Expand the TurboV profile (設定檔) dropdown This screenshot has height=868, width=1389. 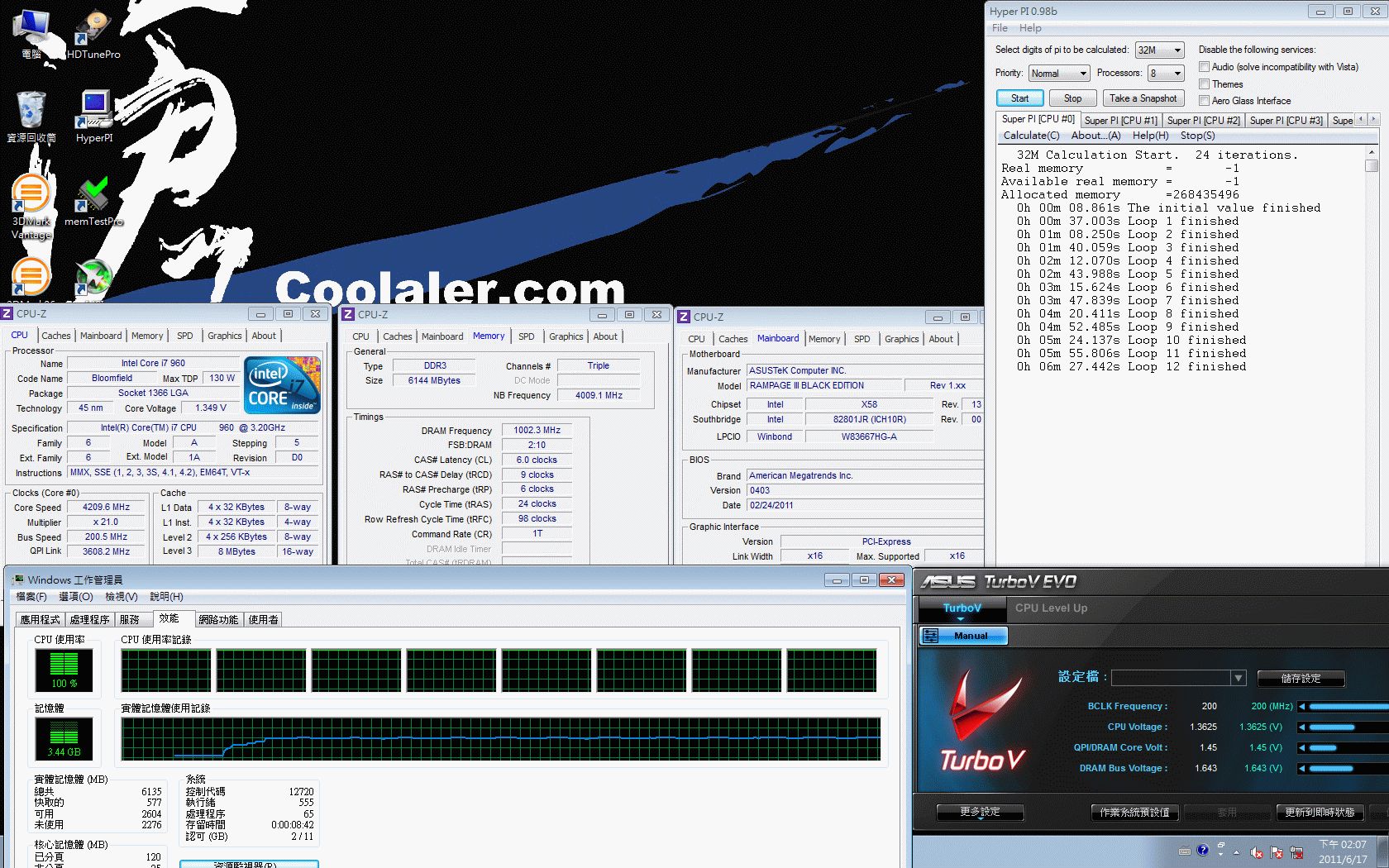tap(1239, 678)
